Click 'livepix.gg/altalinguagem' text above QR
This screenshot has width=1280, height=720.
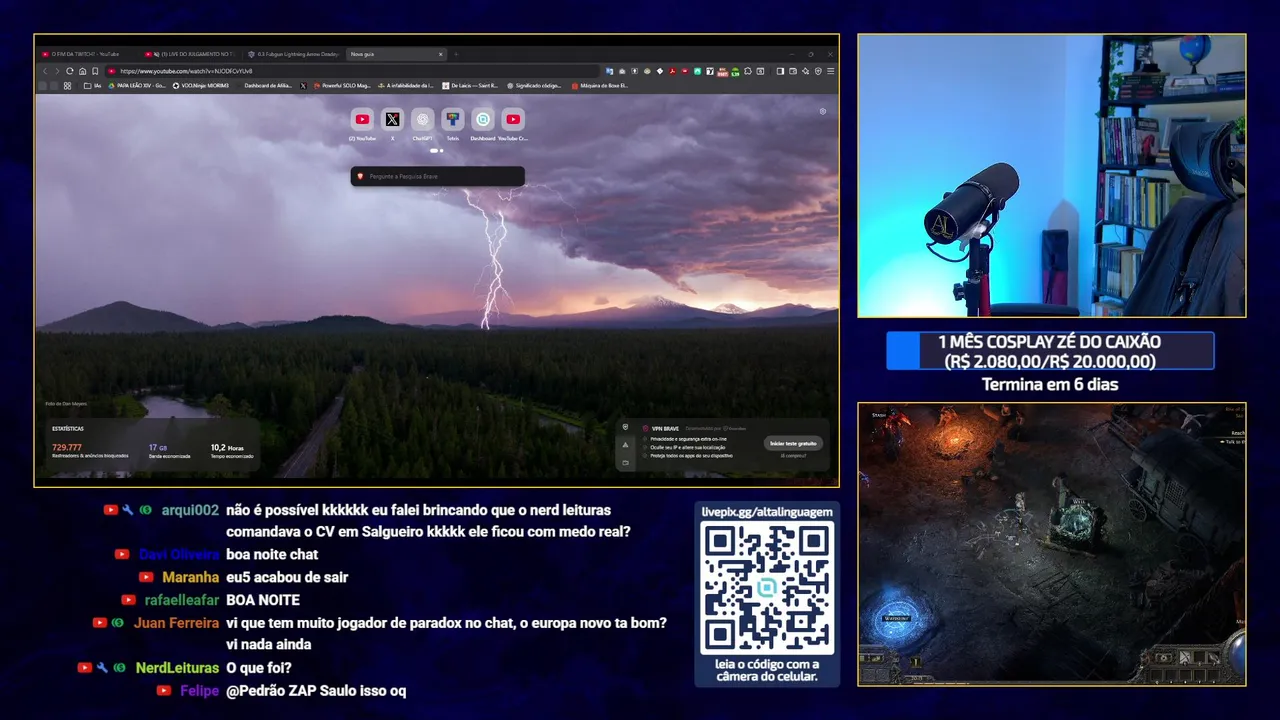(767, 511)
